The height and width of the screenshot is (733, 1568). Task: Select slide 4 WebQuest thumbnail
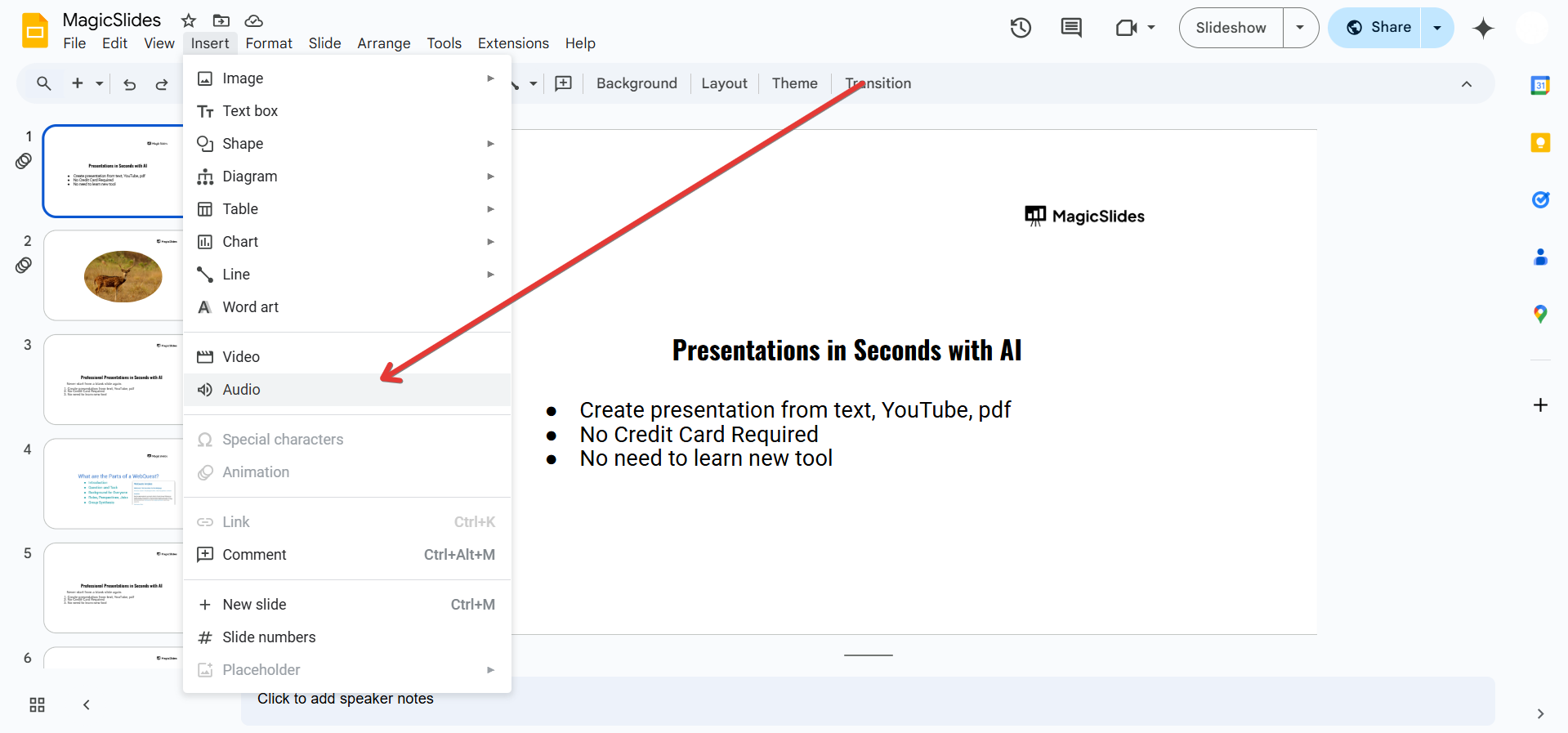[x=114, y=484]
